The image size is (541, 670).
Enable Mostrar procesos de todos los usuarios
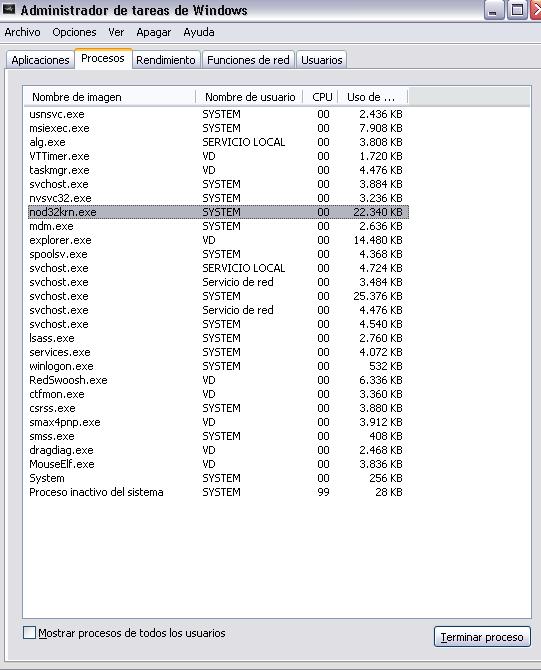29,633
